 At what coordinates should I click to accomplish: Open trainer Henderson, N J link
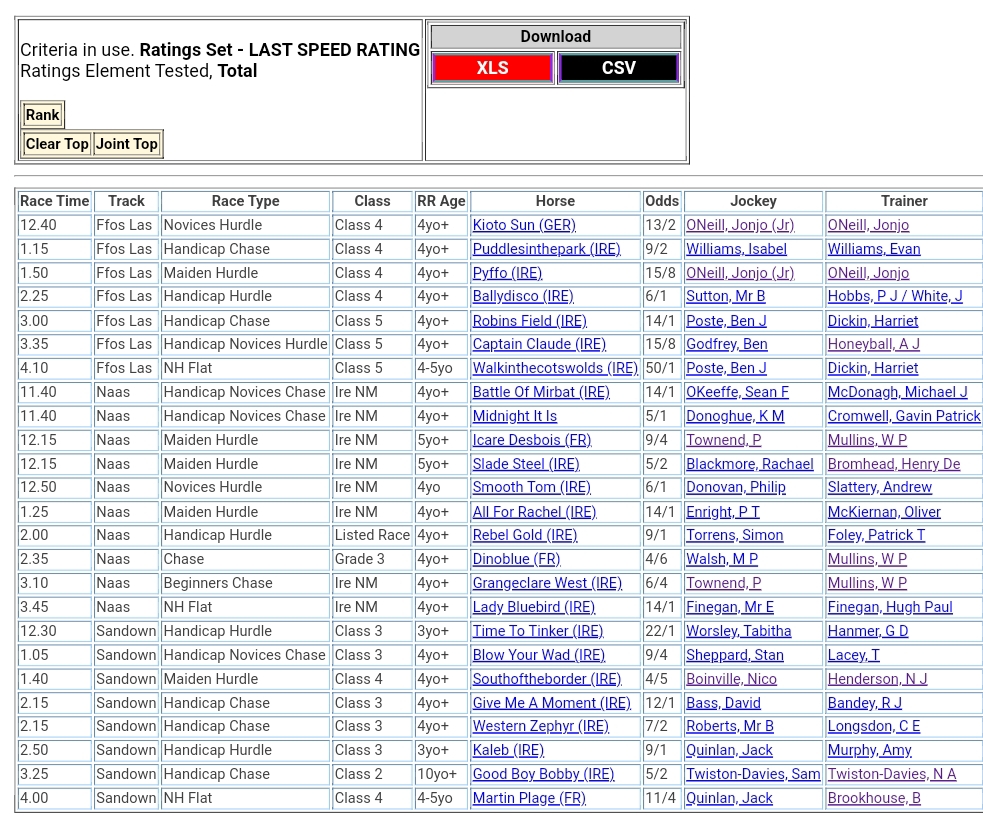877,679
